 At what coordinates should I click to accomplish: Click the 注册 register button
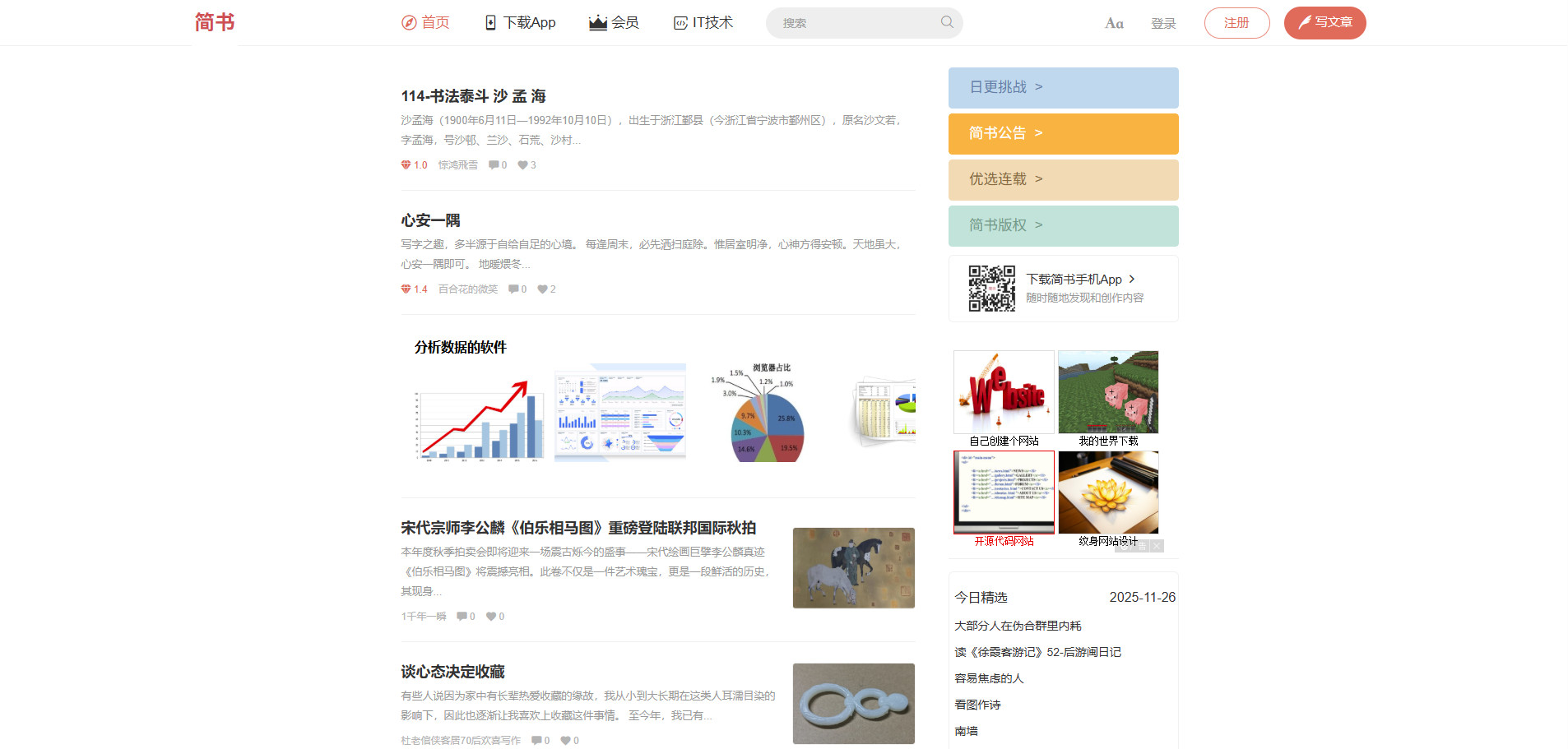click(1236, 23)
